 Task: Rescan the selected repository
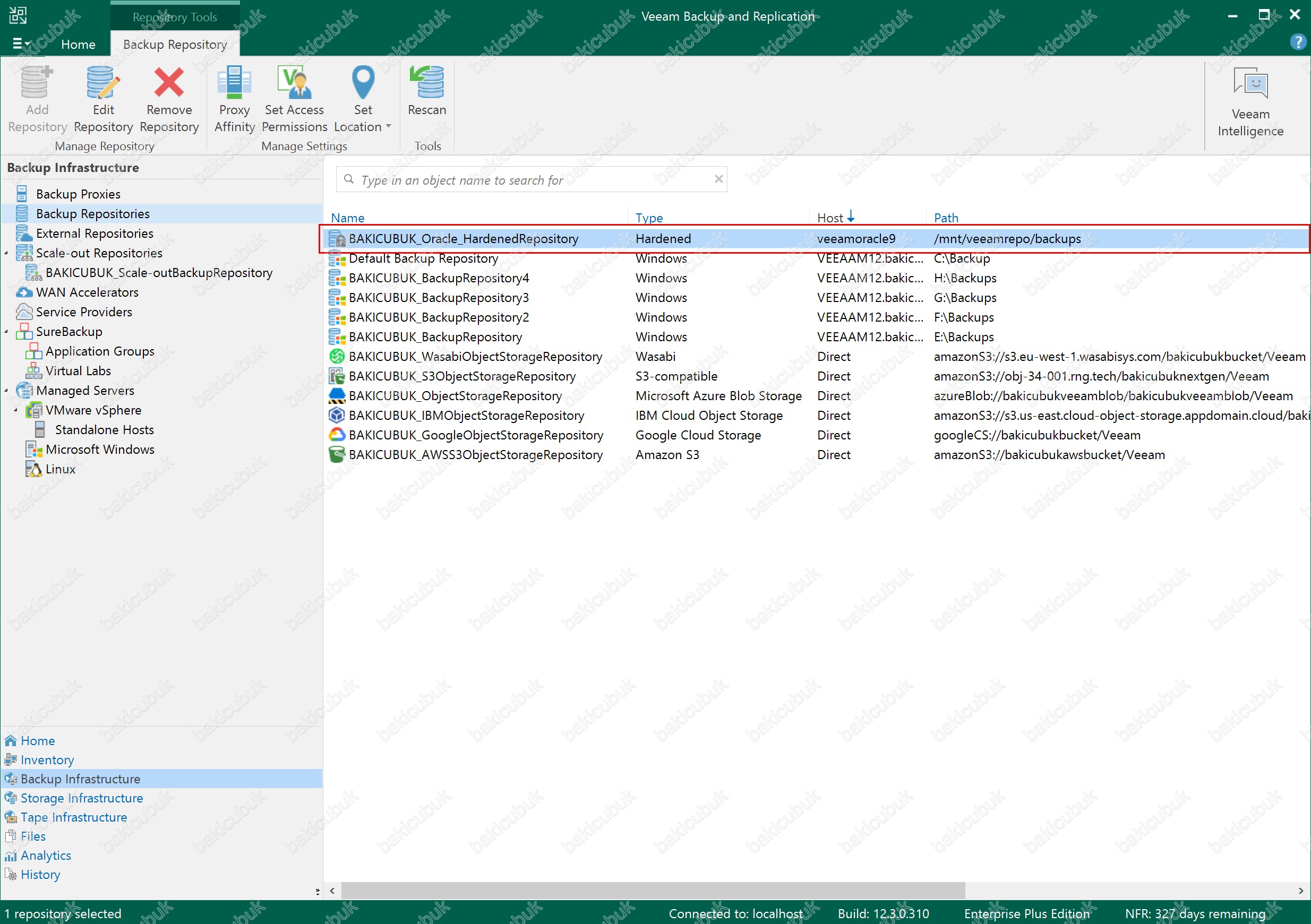pos(426,91)
